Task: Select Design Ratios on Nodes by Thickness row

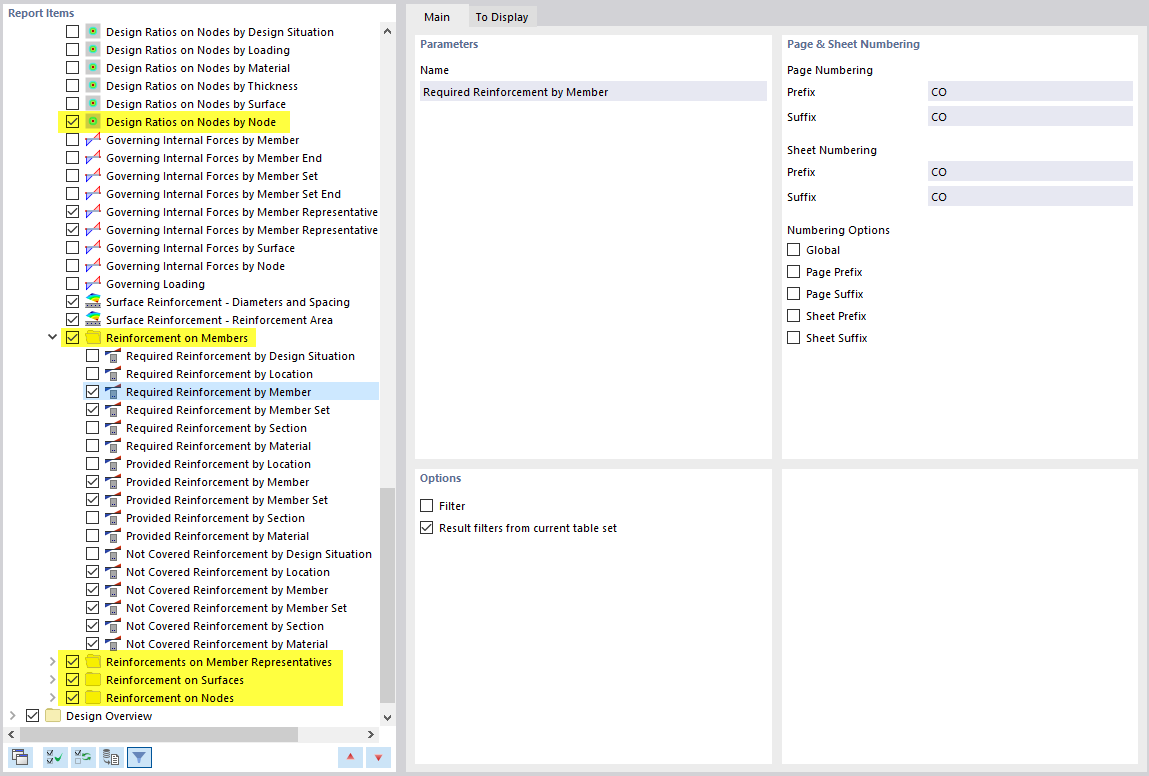Action: click(202, 86)
